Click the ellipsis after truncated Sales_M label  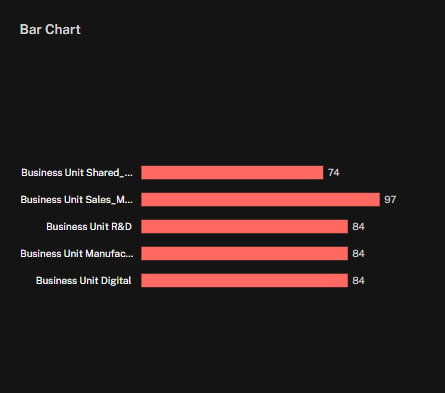(x=129, y=203)
